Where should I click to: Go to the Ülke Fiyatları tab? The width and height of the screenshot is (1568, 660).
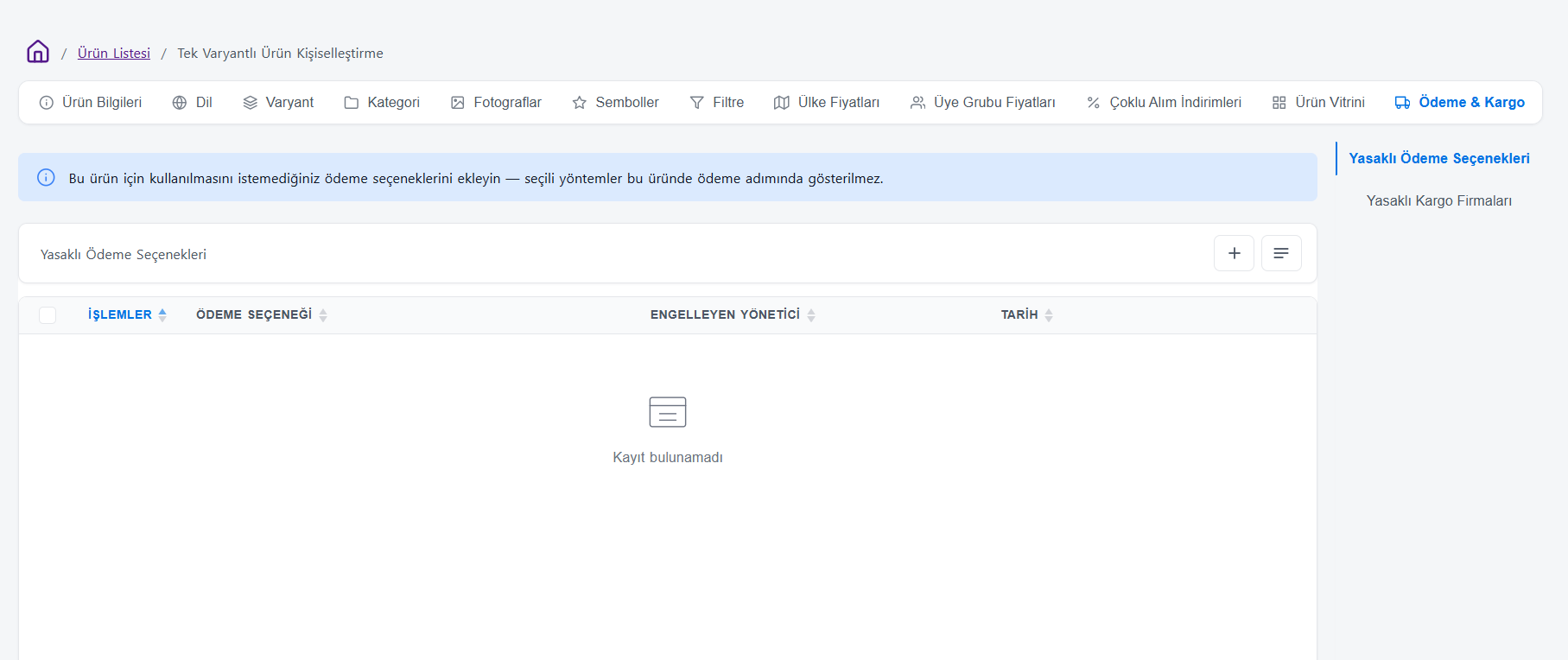pyautogui.click(x=827, y=102)
